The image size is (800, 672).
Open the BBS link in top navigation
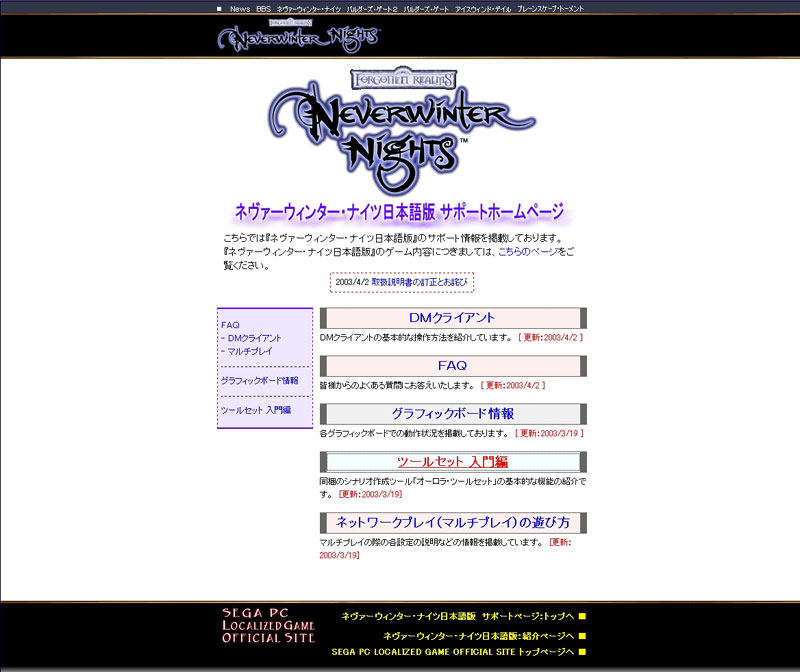tap(263, 9)
